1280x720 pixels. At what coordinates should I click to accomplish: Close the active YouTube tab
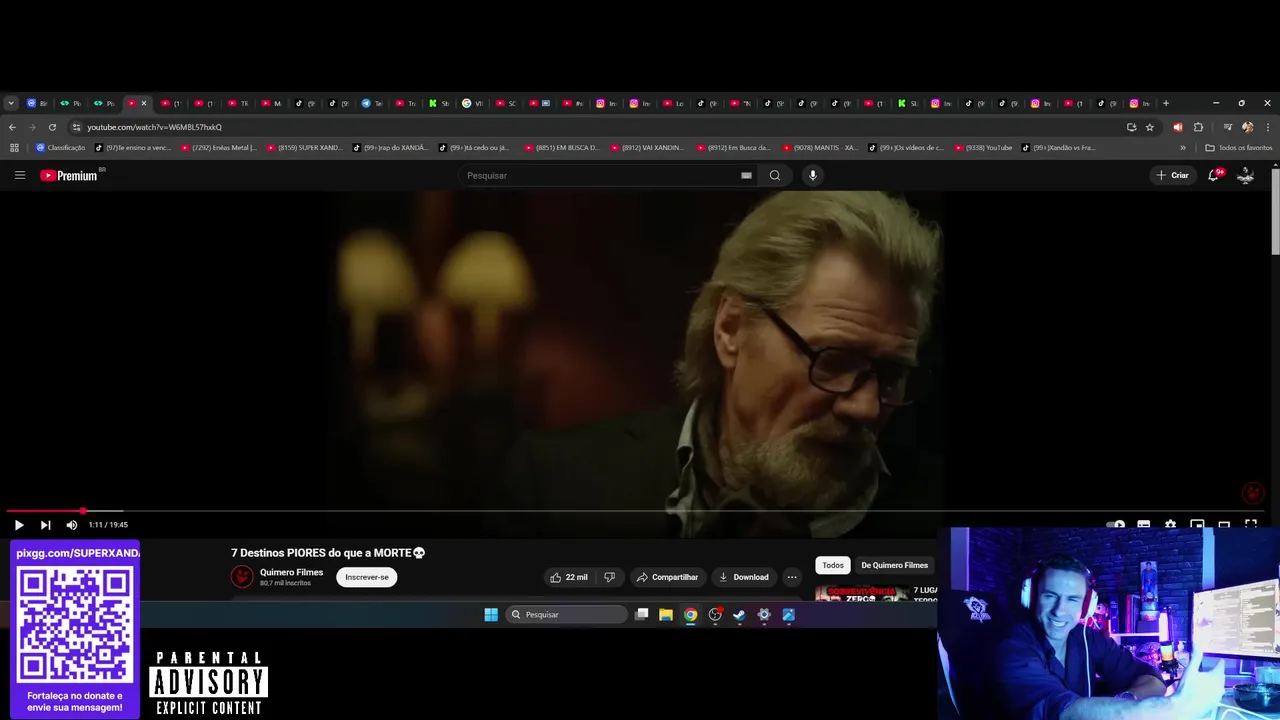pos(143,103)
